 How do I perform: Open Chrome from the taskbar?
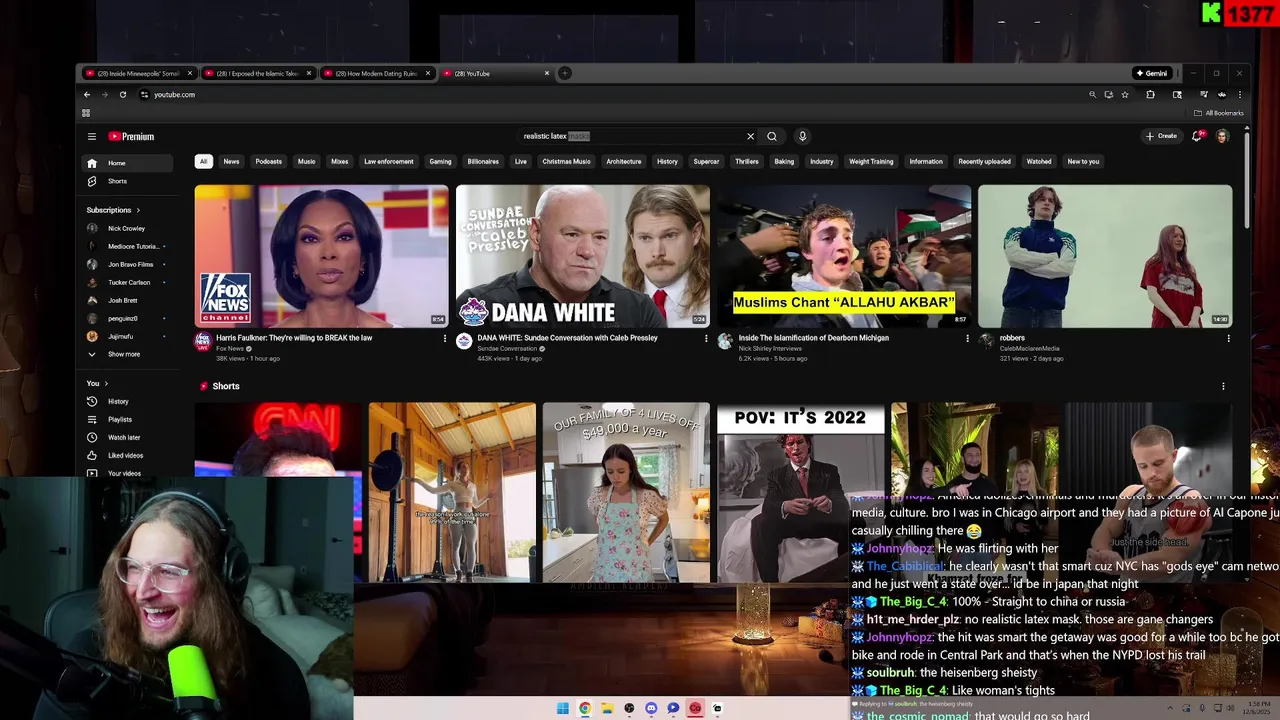(x=585, y=708)
